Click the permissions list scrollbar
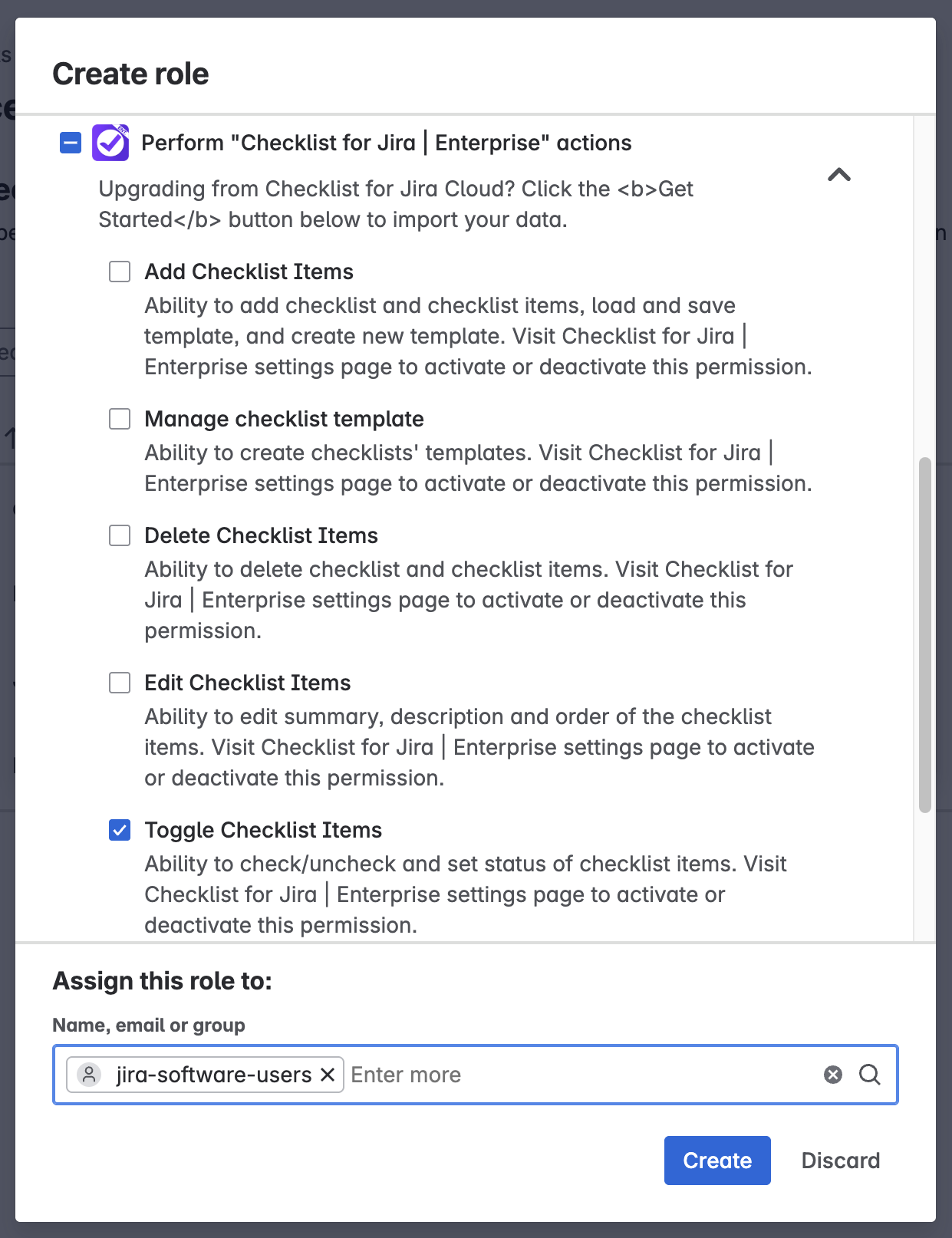Screen dimensions: 952x1238 (x=925, y=635)
